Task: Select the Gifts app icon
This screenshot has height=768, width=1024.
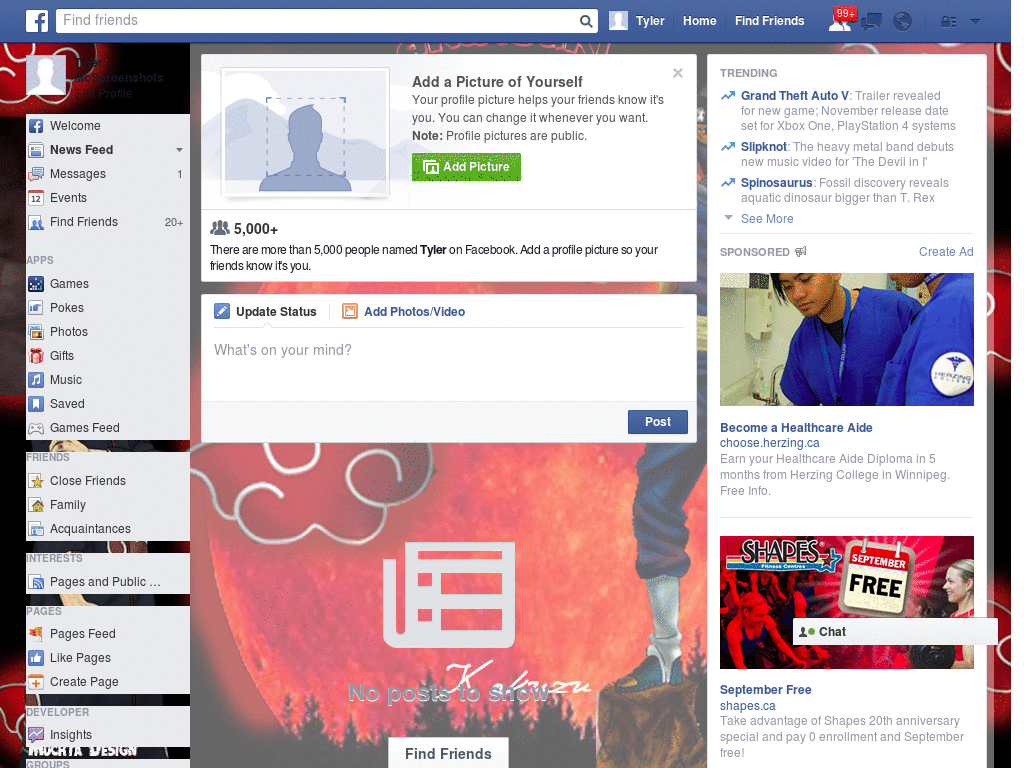Action: (x=36, y=355)
